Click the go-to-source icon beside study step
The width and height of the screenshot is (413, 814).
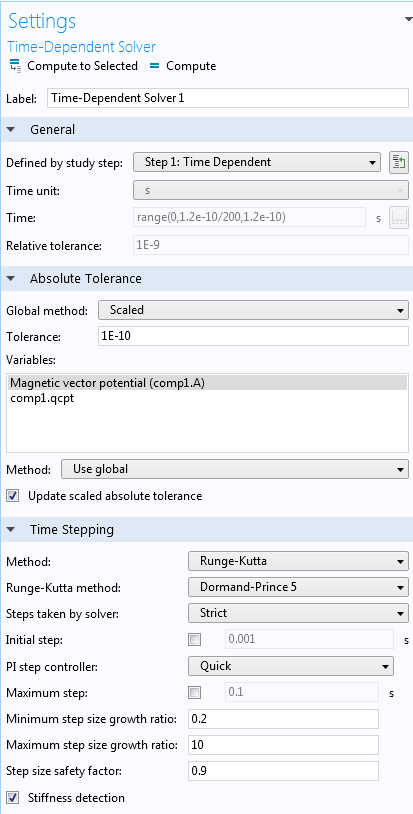[x=398, y=162]
